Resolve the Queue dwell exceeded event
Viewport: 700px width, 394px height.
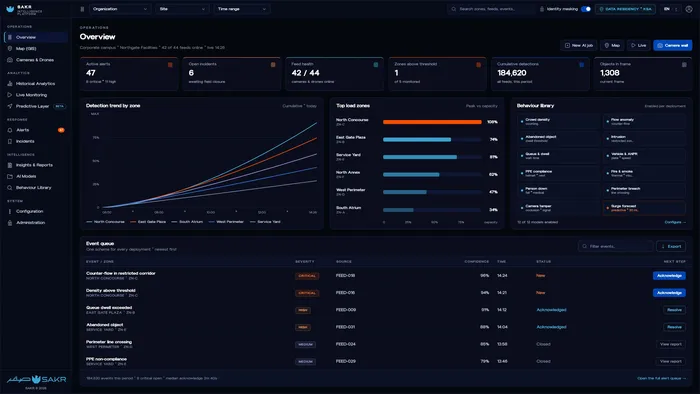click(x=674, y=310)
